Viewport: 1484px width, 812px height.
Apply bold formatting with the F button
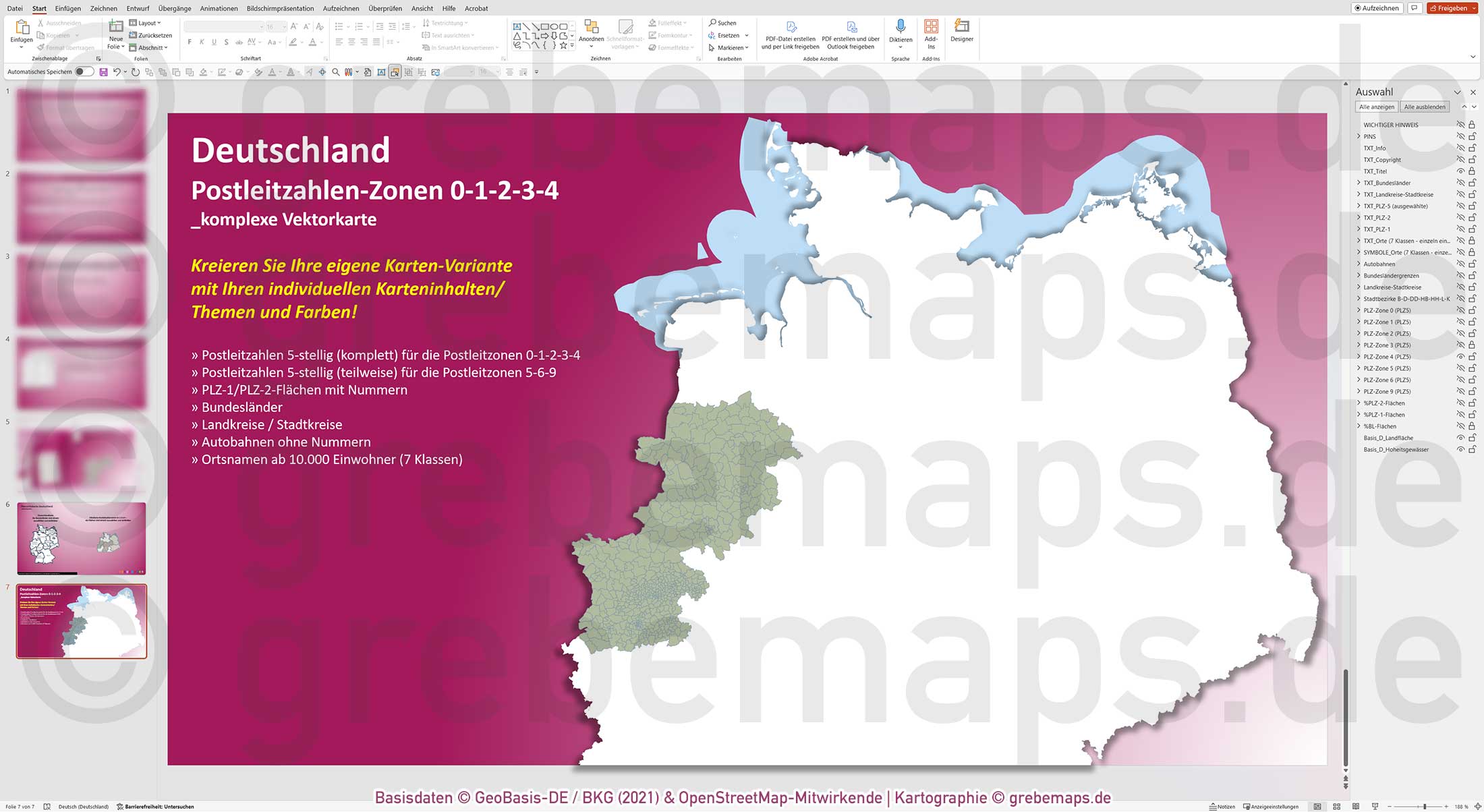point(190,42)
